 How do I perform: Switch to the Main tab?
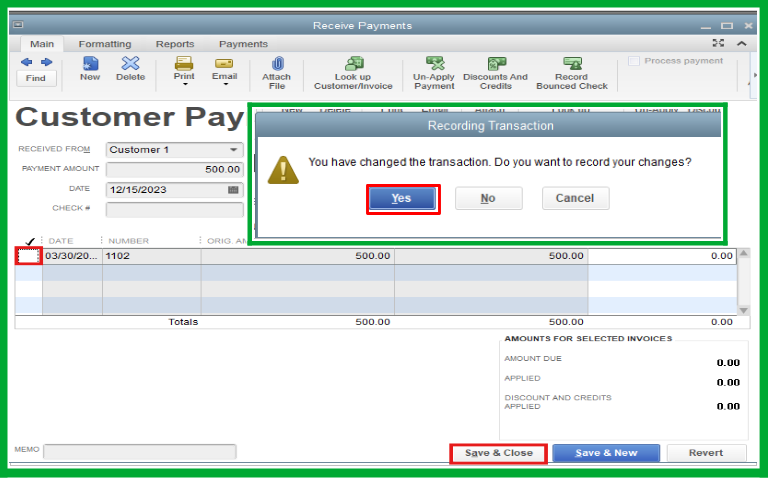coord(42,44)
